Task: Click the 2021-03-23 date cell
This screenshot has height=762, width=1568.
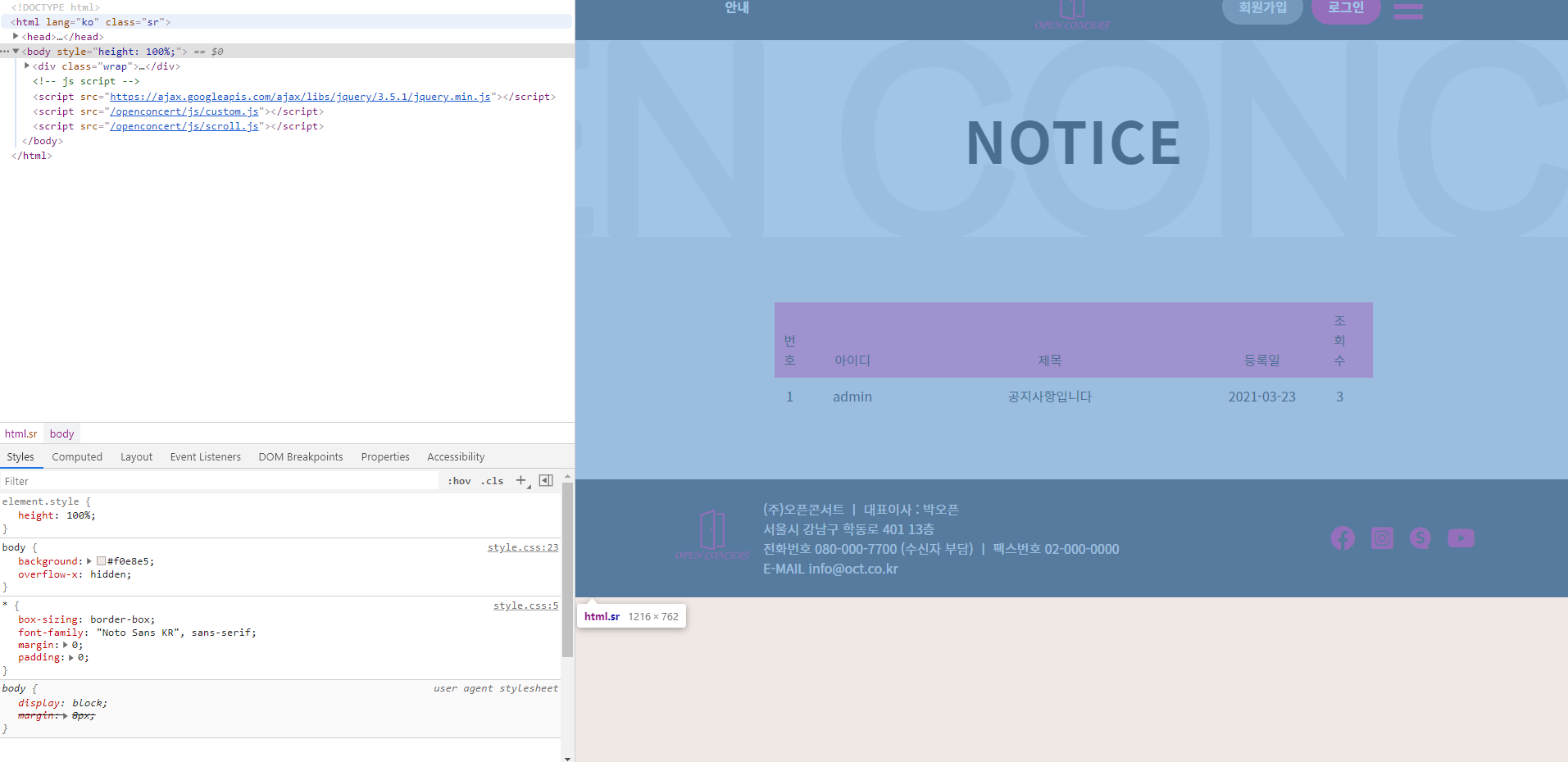Action: [1261, 397]
